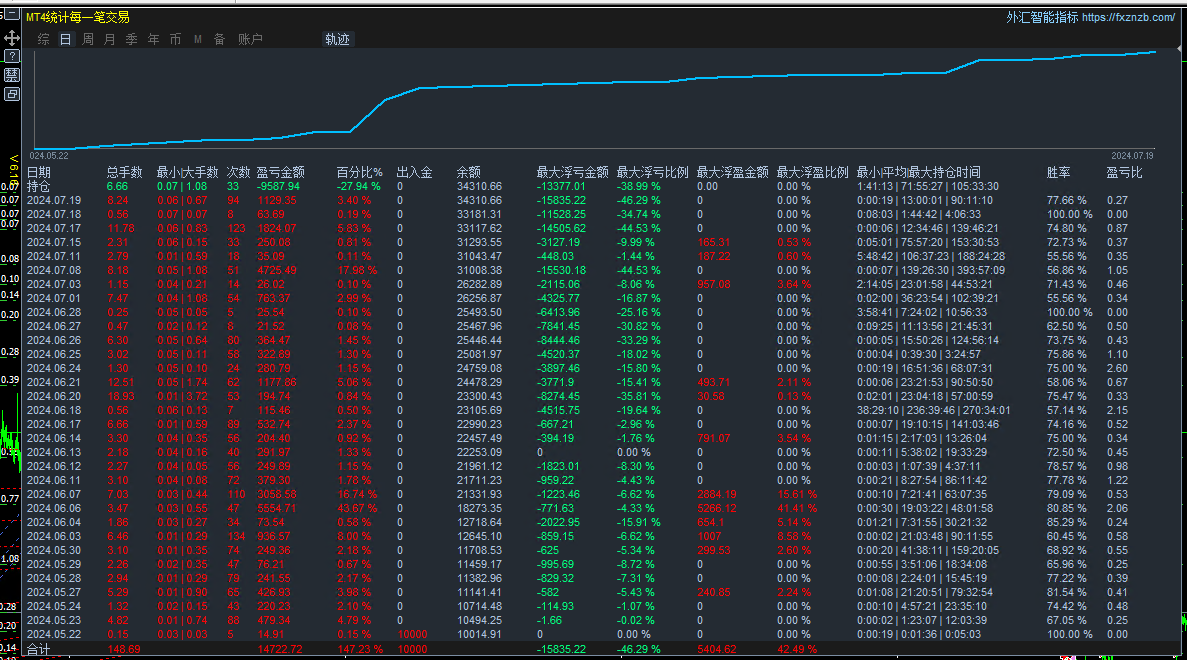Open the 备 notes tab
The height and width of the screenshot is (660, 1187).
220,39
